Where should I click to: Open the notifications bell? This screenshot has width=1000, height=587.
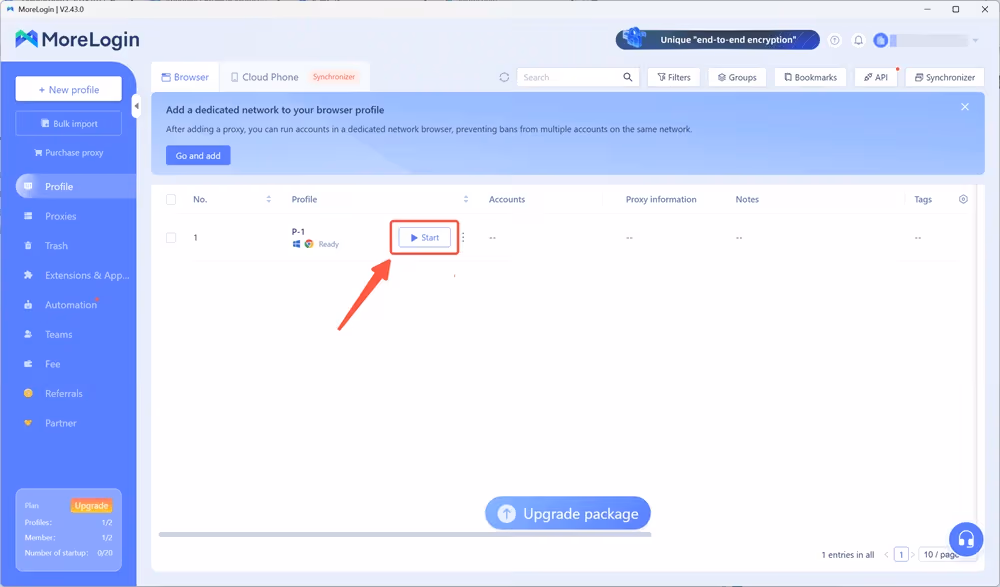[858, 40]
